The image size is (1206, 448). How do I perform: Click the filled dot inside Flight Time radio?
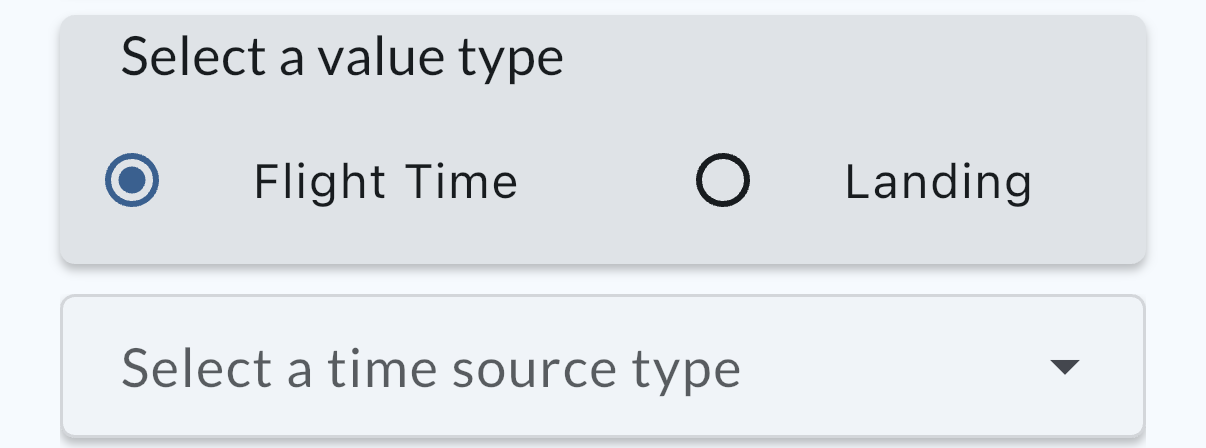(132, 181)
